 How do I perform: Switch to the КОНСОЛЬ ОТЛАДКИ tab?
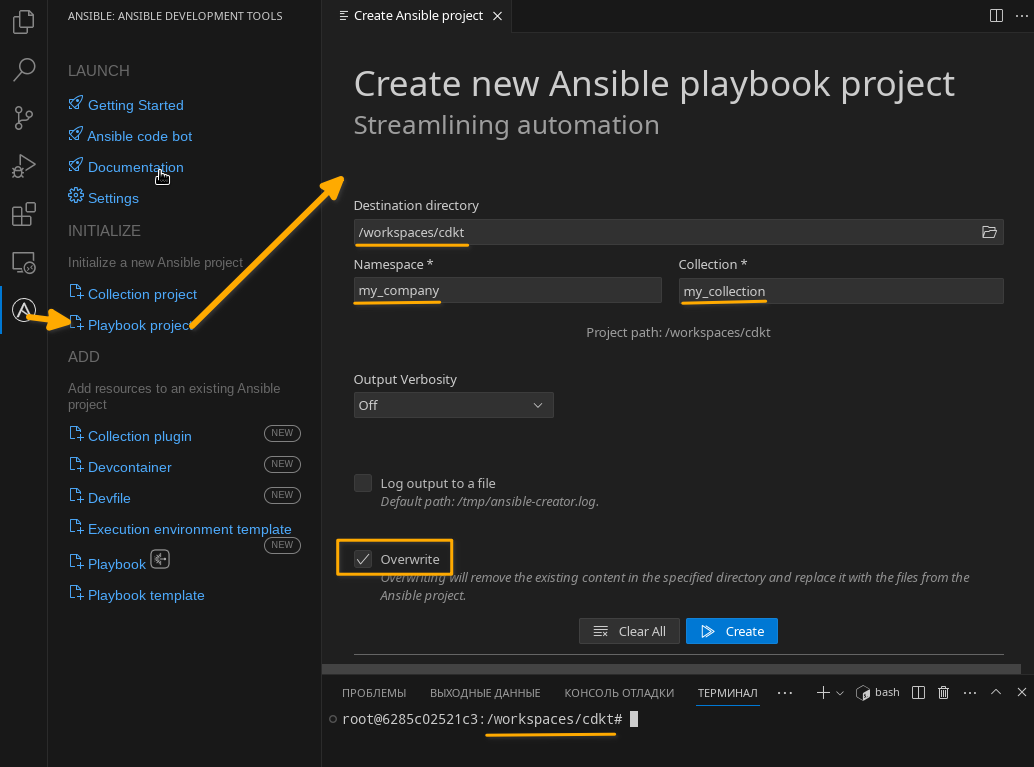point(619,693)
